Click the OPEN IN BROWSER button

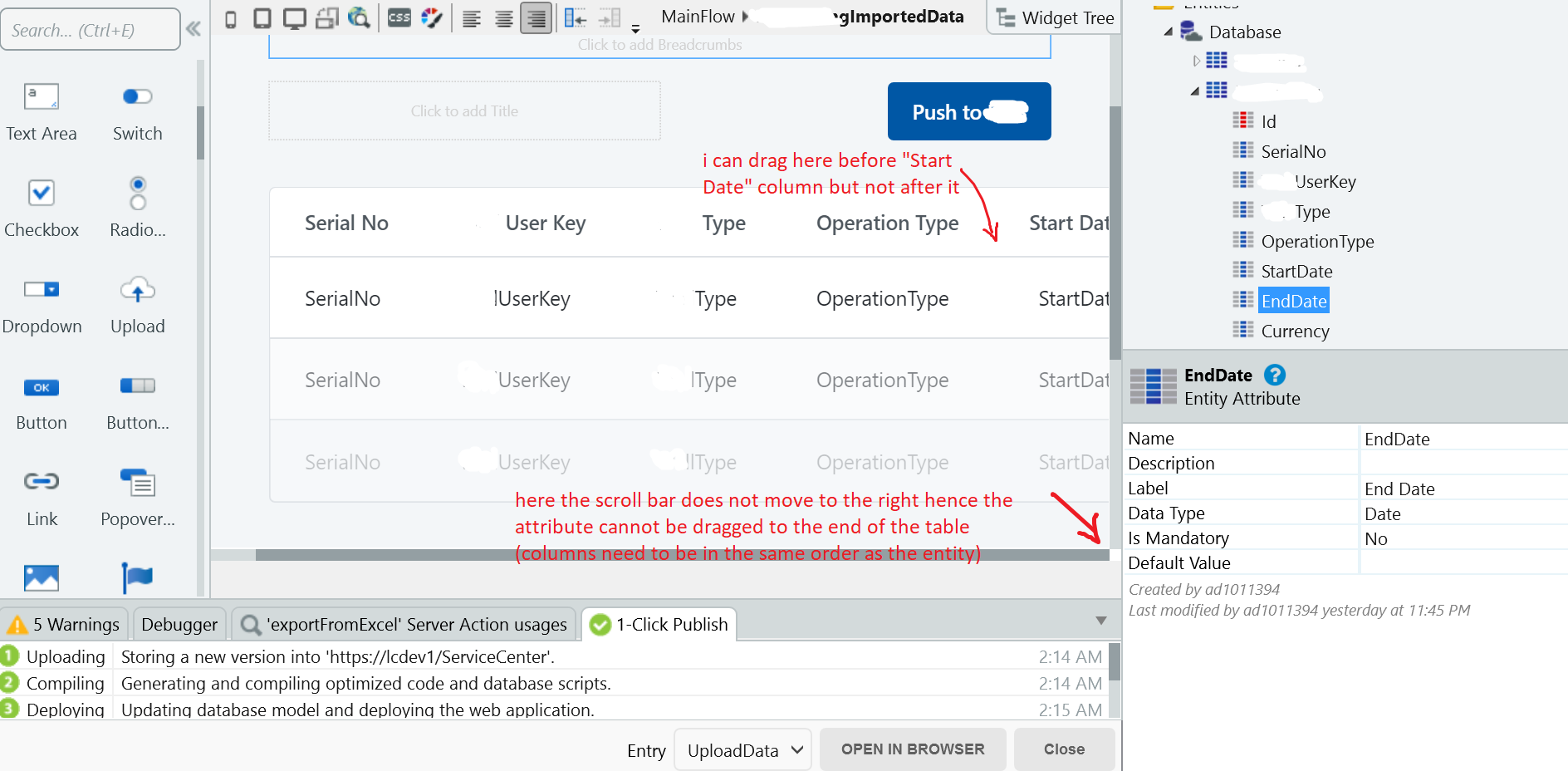click(913, 749)
